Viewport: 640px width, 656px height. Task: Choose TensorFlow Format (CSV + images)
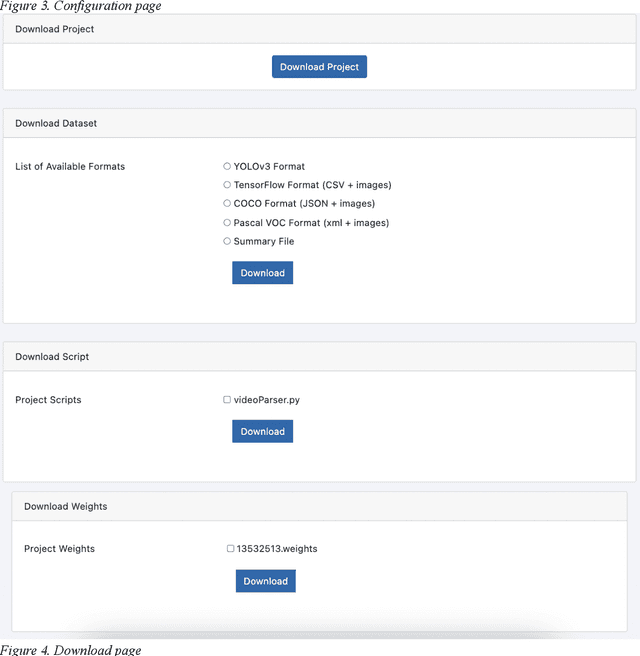click(227, 185)
